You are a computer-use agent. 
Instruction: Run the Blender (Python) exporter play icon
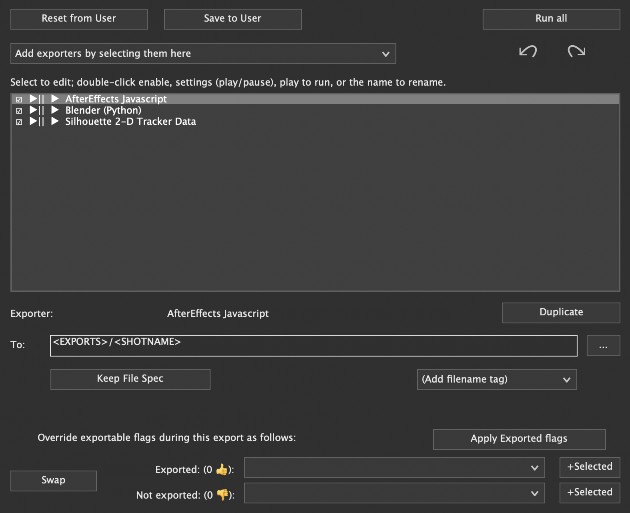click(x=56, y=111)
